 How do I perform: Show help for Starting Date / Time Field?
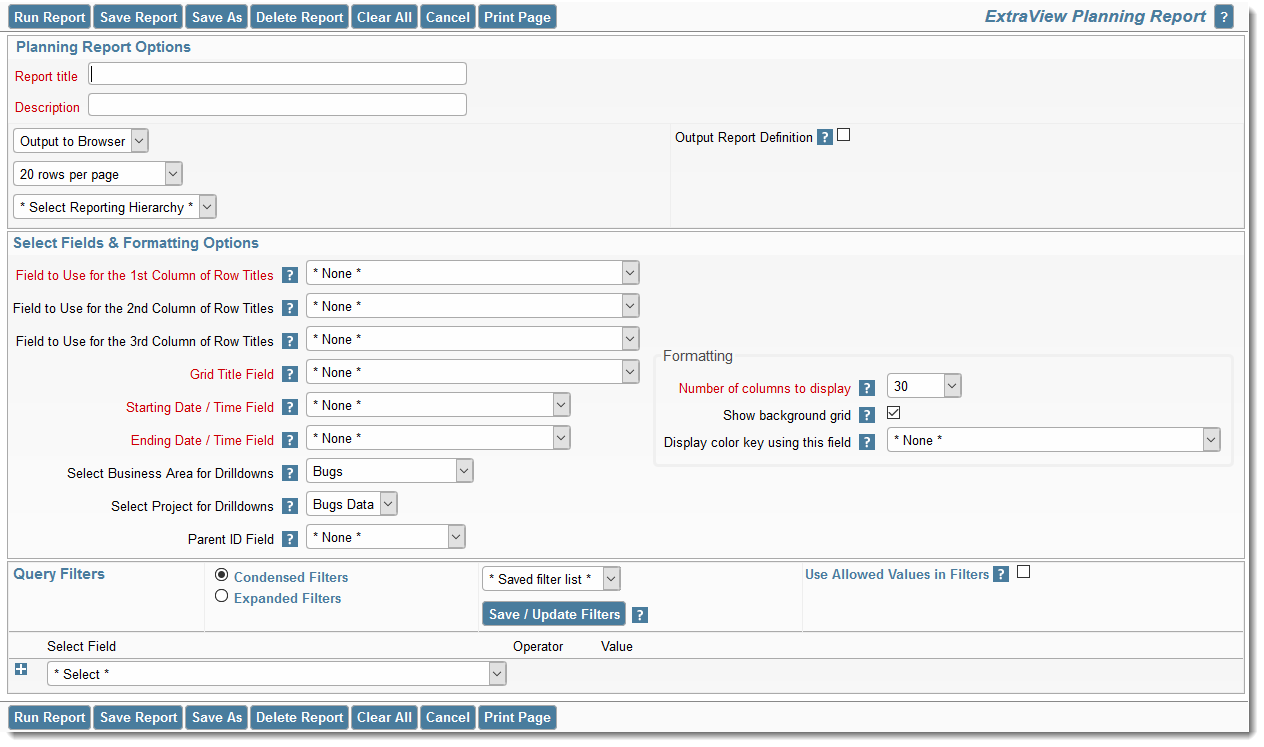click(x=290, y=407)
